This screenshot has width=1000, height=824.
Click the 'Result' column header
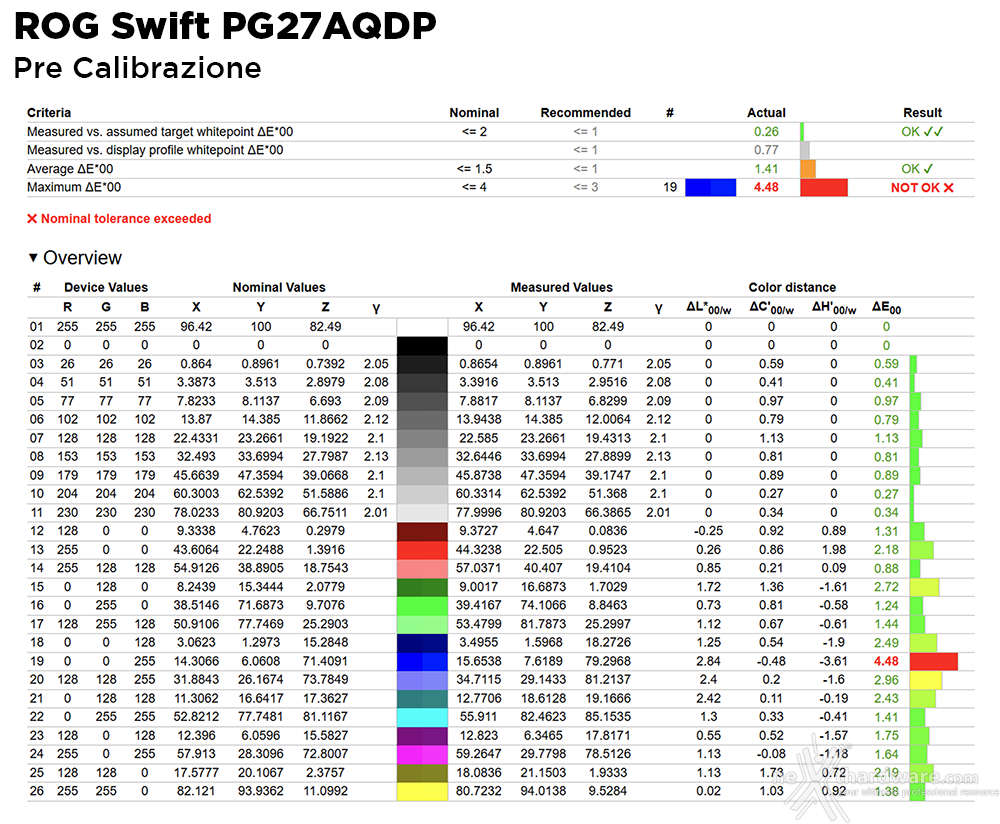coord(922,113)
